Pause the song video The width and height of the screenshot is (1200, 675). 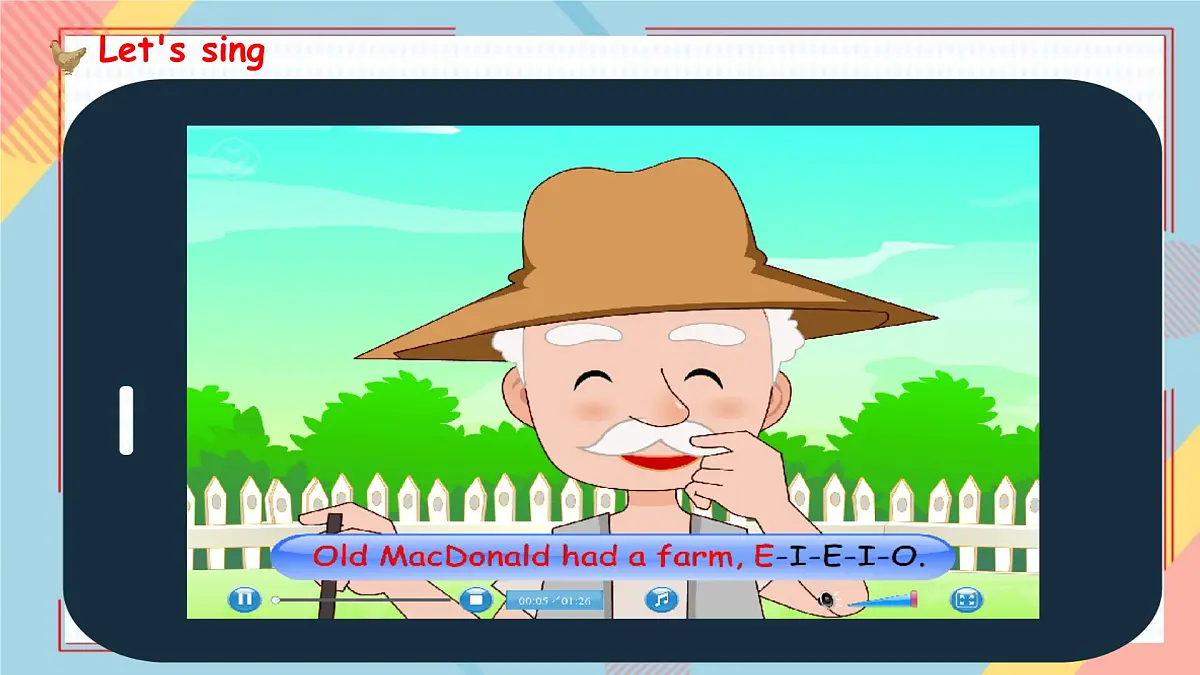(244, 600)
